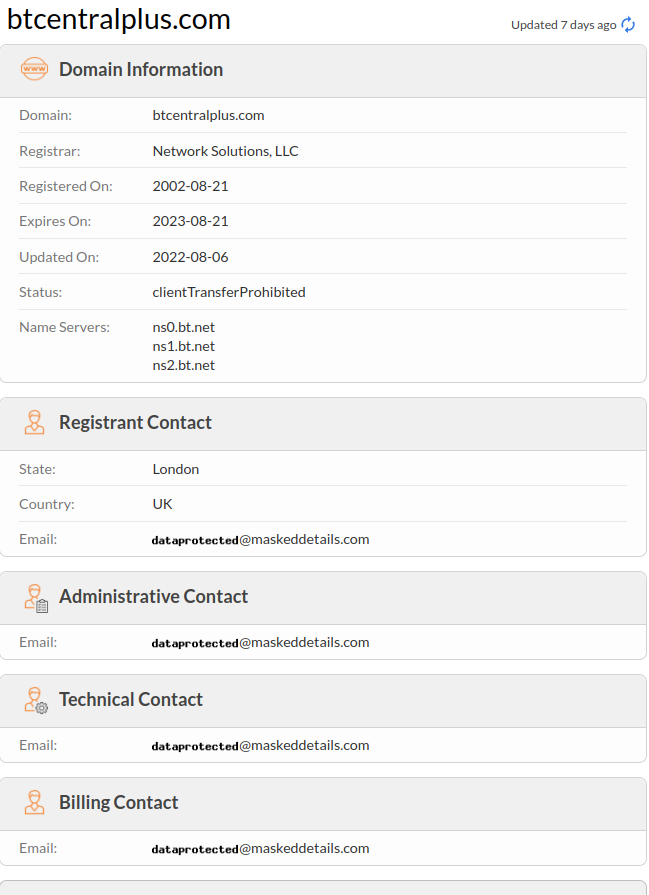Collapse the Domain Information section header
Viewport: 649px width, 895px height.
(x=140, y=70)
